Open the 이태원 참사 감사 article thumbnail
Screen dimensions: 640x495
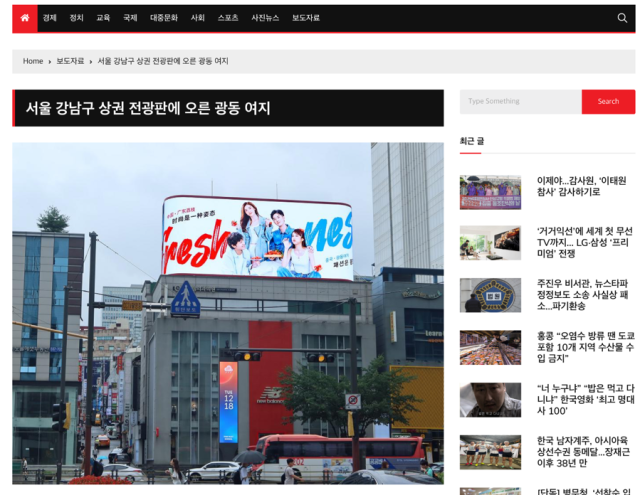(490, 192)
